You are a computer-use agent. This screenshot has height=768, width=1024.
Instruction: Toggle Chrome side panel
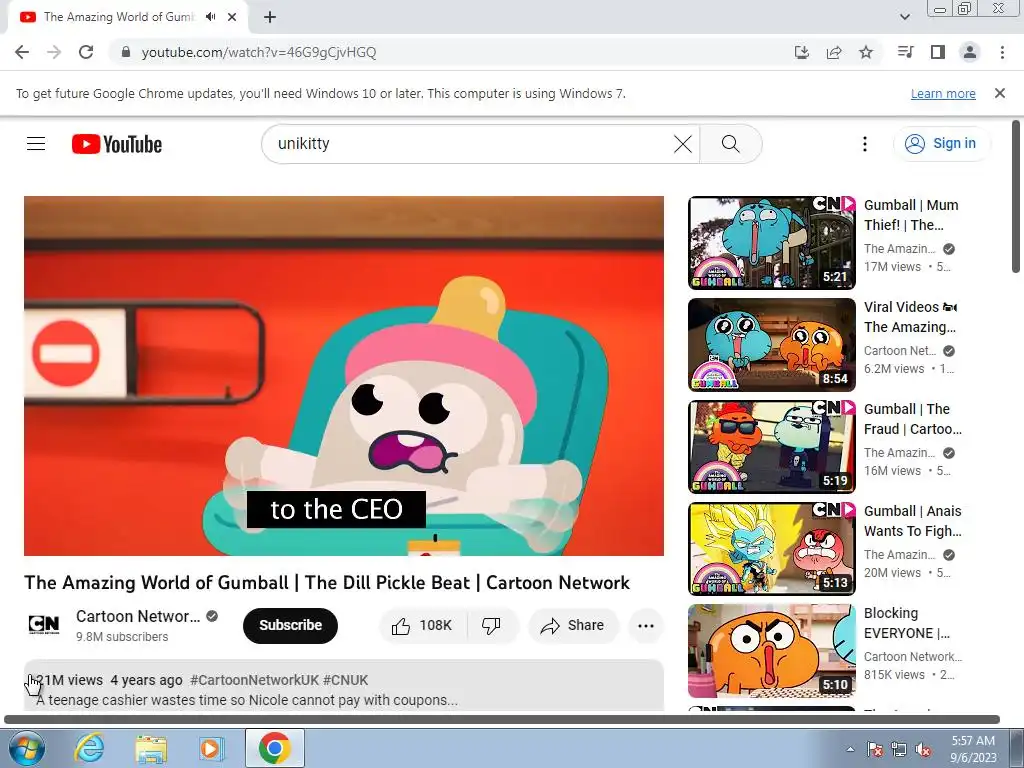click(938, 52)
